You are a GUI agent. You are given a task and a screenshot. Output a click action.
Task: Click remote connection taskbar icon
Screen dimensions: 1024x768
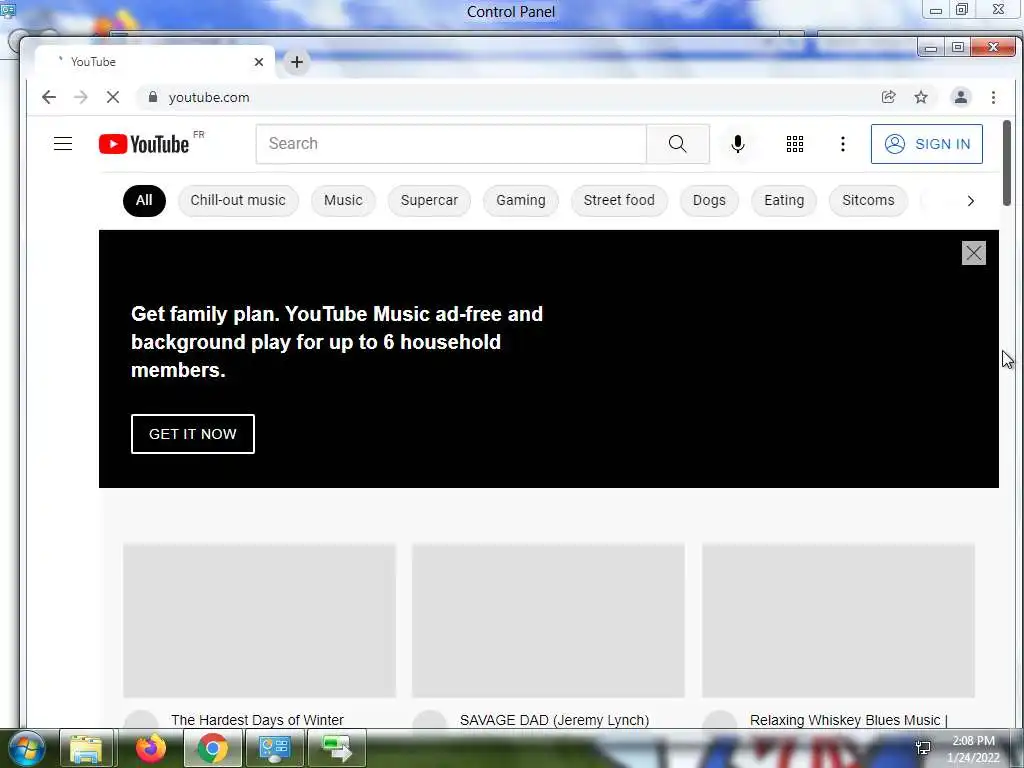point(337,748)
